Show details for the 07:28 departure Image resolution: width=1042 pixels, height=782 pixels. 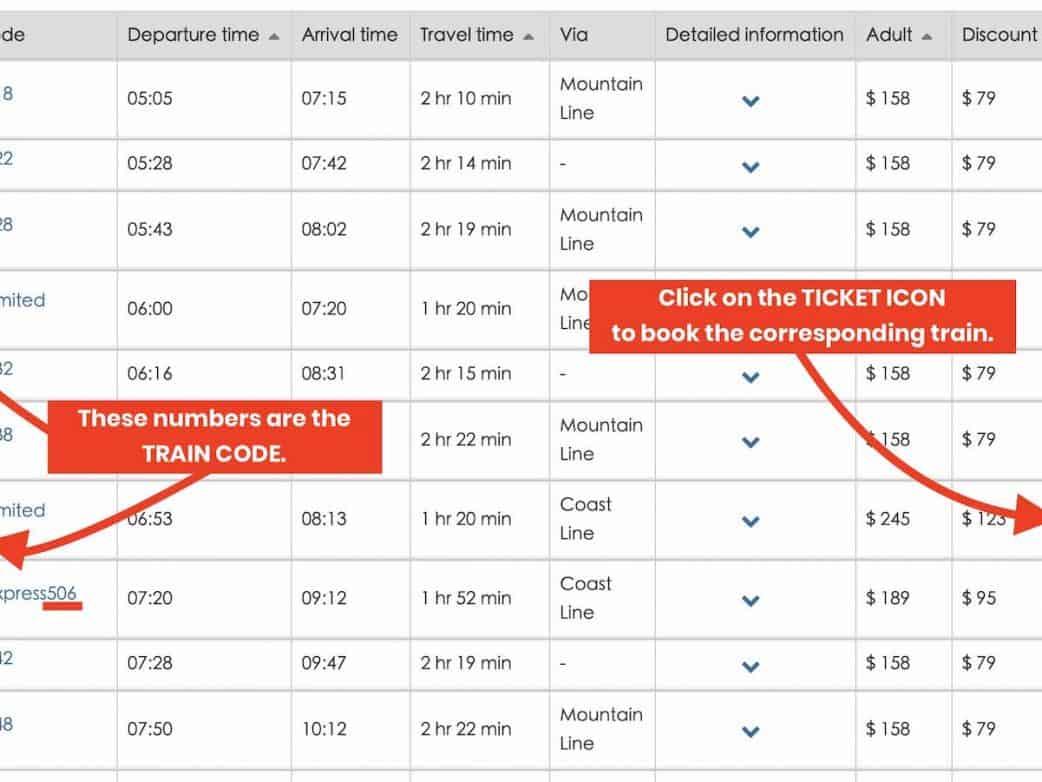pos(751,665)
